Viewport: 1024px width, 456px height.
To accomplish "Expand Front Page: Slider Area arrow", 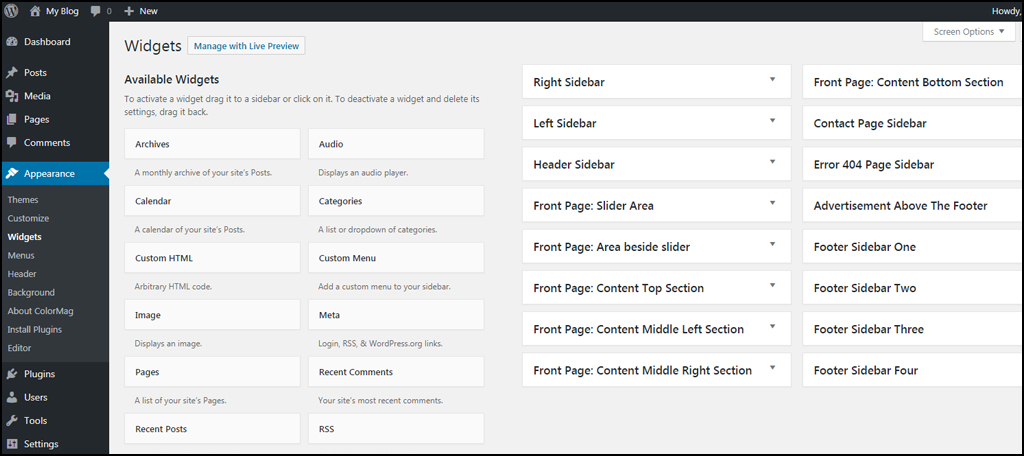I will [x=773, y=203].
